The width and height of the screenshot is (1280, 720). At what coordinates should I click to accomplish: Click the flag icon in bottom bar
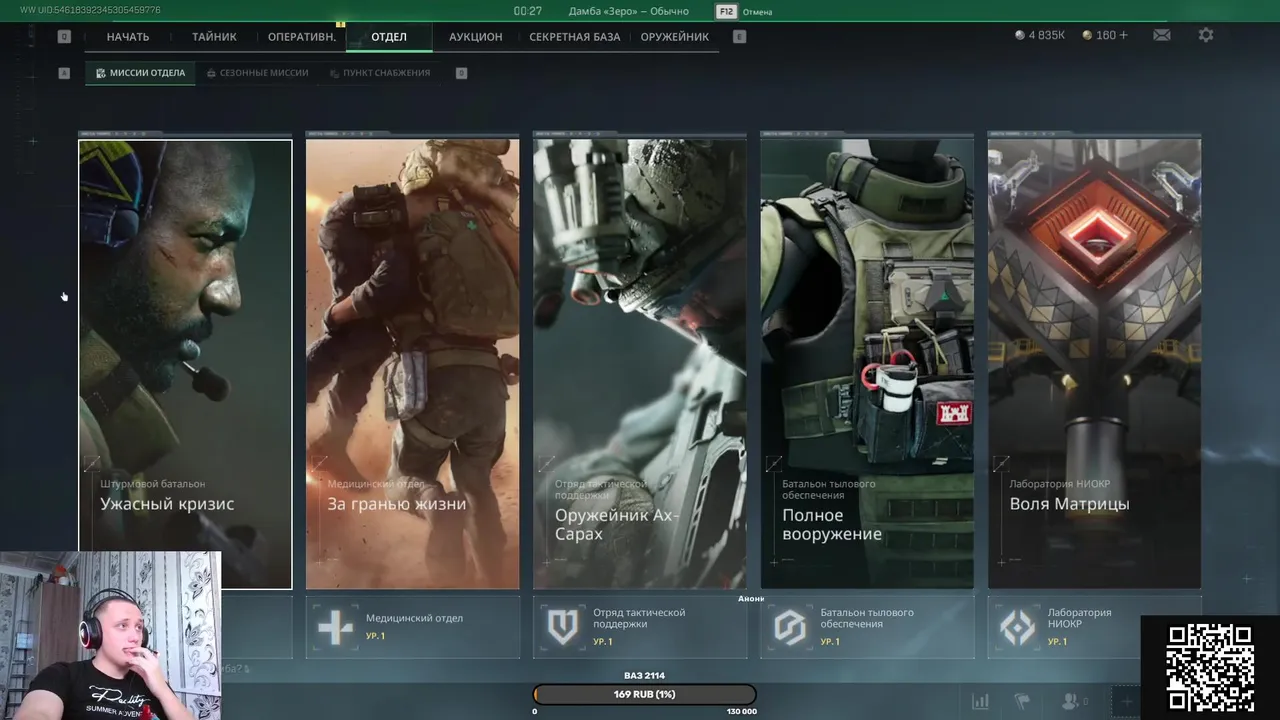coord(1022,701)
